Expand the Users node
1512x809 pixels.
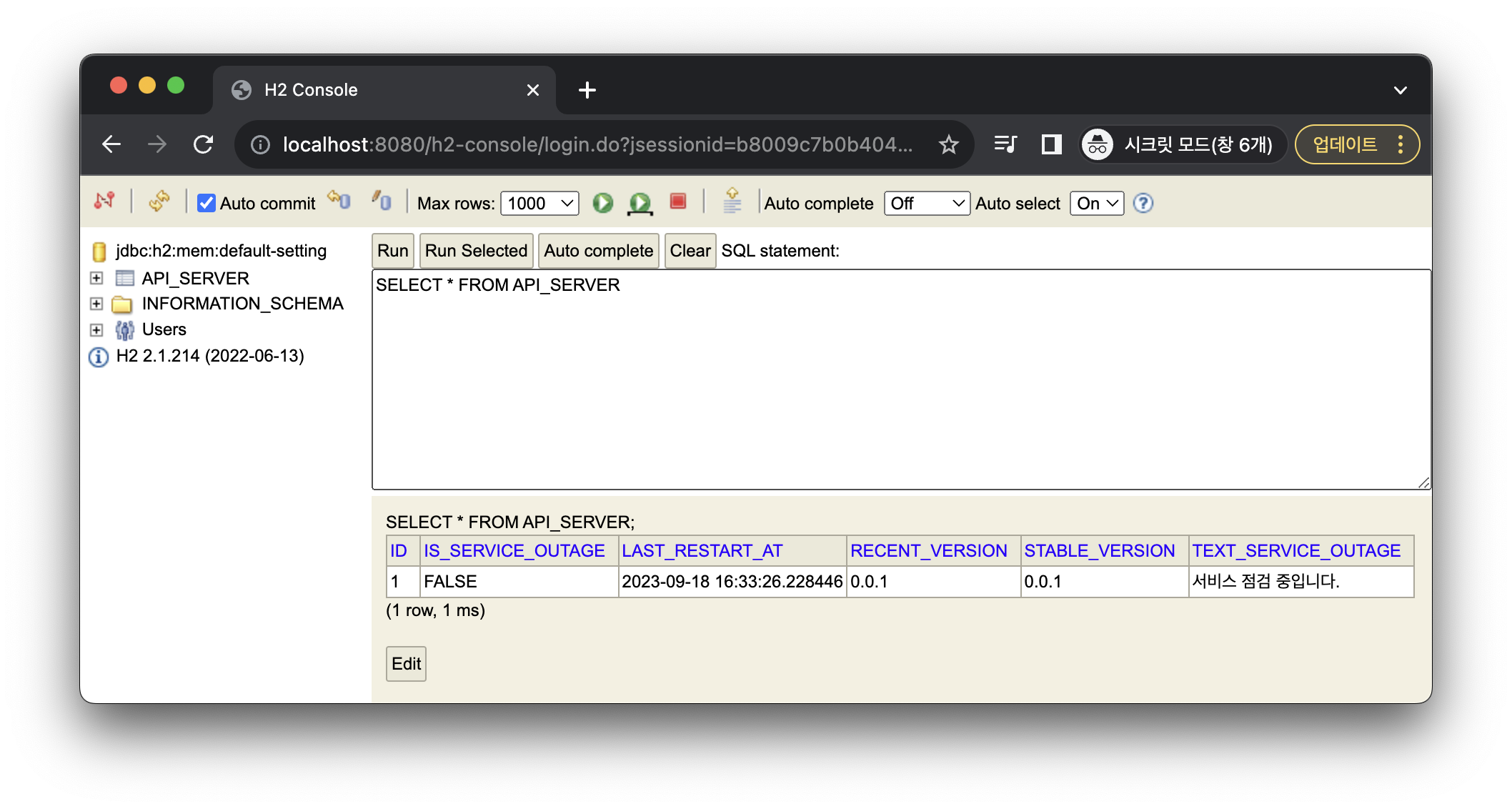pyautogui.click(x=96, y=329)
